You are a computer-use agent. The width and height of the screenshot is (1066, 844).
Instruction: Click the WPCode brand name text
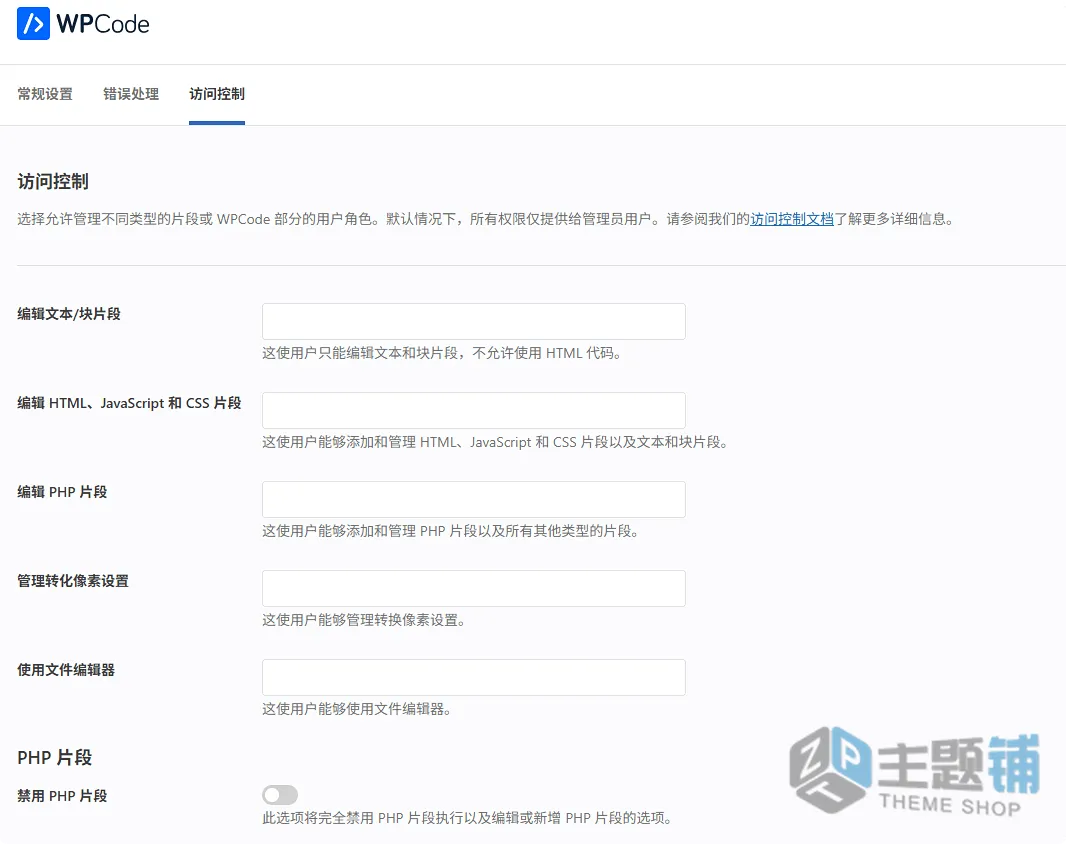tap(103, 24)
